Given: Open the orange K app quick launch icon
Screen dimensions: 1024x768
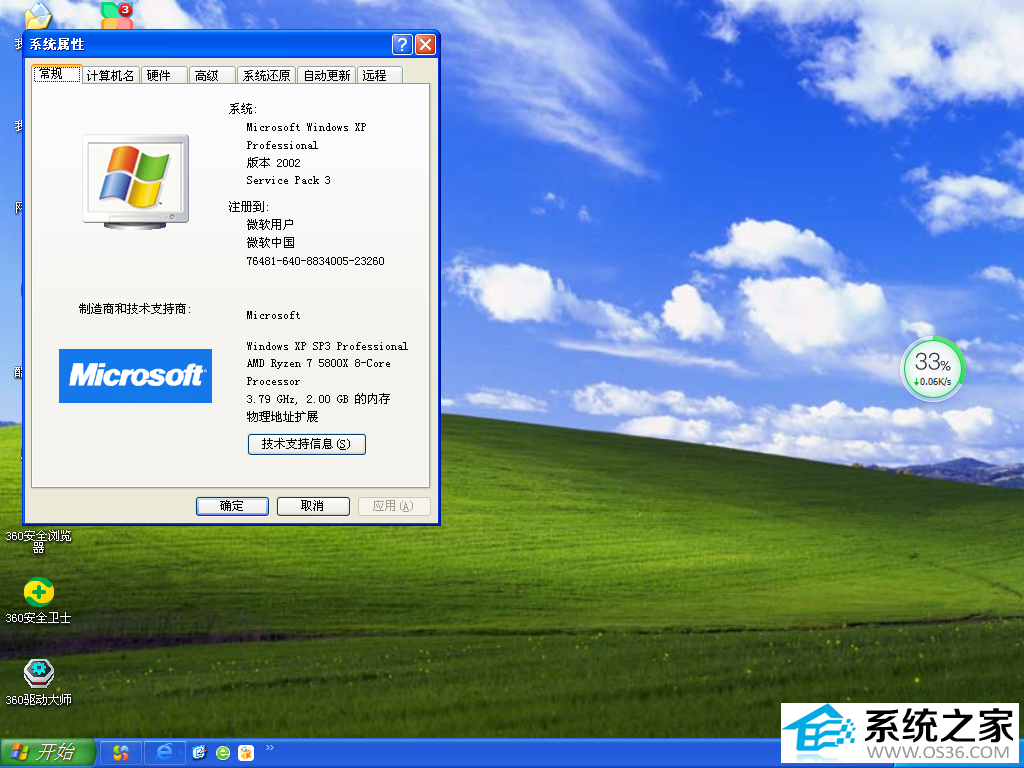Looking at the screenshot, I should [x=246, y=753].
